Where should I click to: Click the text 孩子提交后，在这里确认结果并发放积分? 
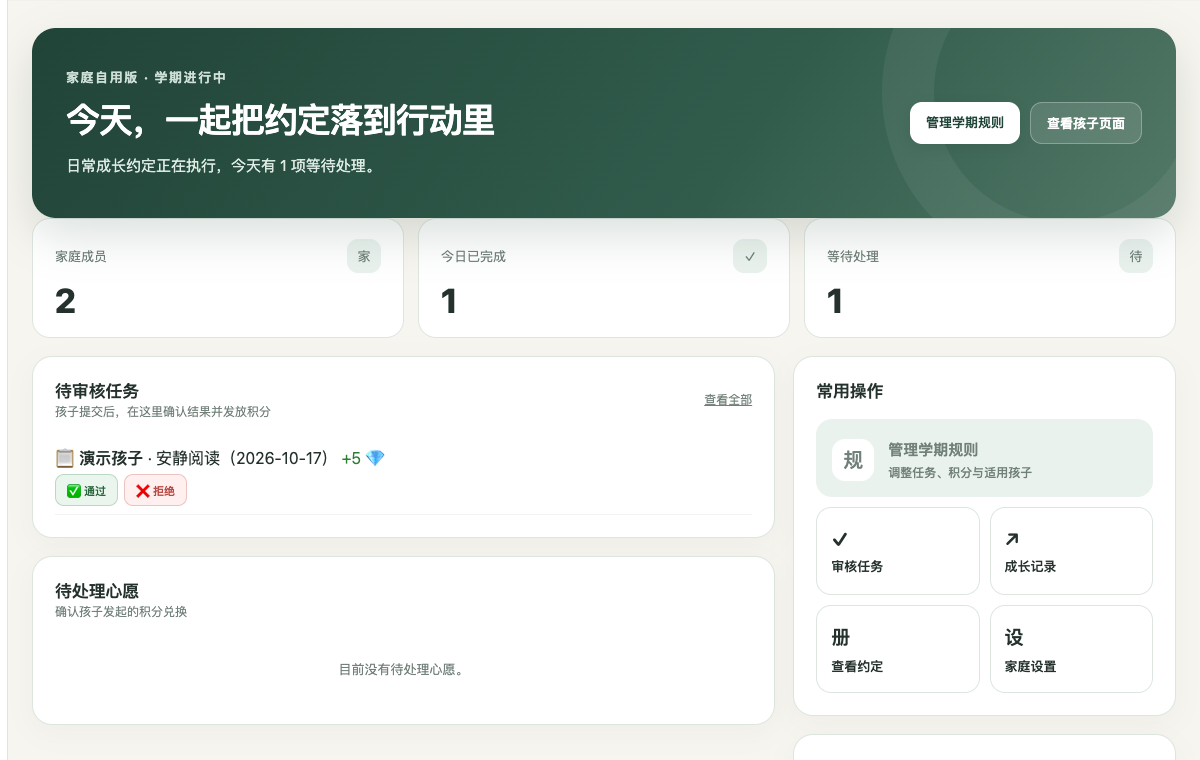(x=163, y=411)
